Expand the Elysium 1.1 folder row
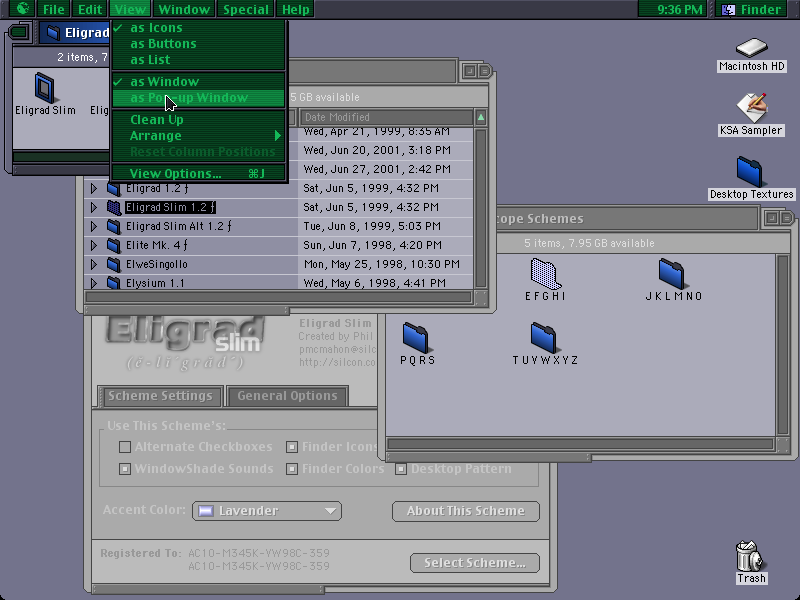Image resolution: width=800 pixels, height=600 pixels. pos(93,283)
